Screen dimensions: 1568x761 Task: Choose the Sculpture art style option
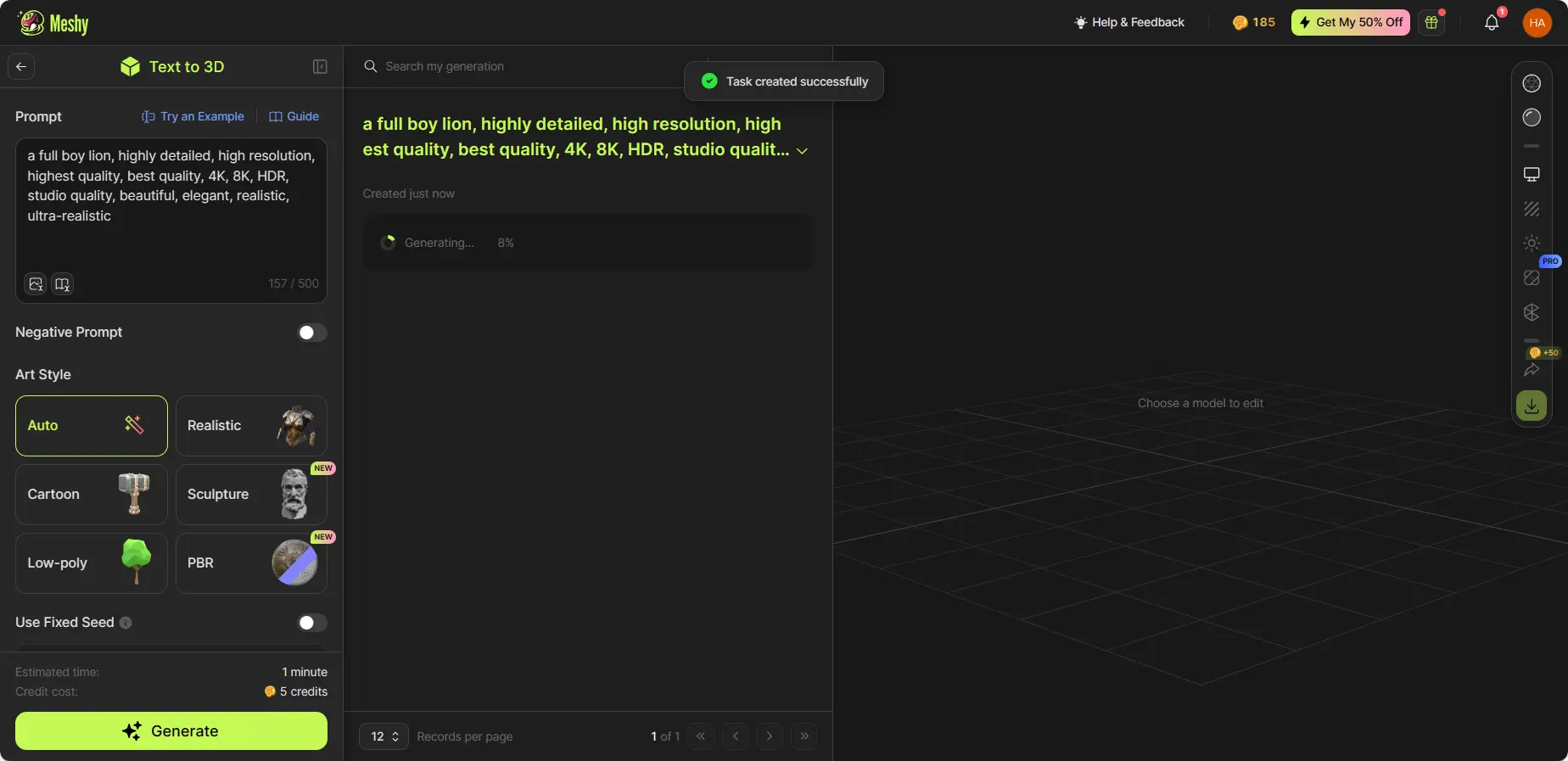251,495
